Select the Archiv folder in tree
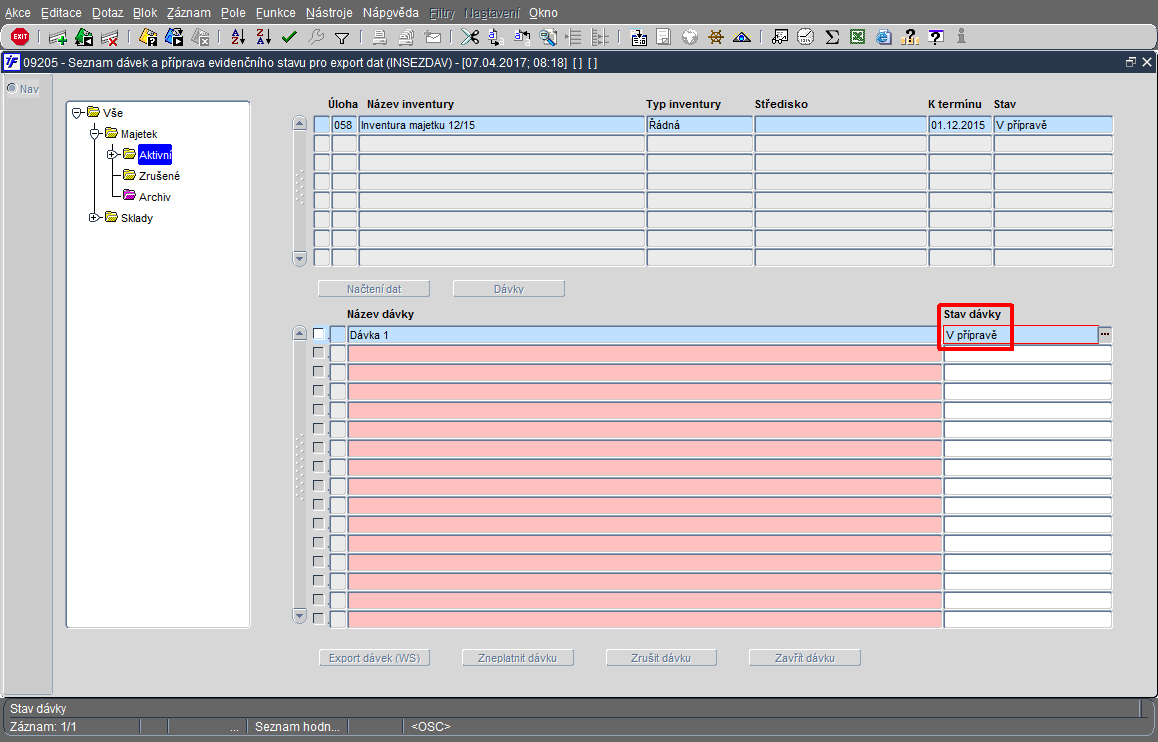 click(x=154, y=196)
